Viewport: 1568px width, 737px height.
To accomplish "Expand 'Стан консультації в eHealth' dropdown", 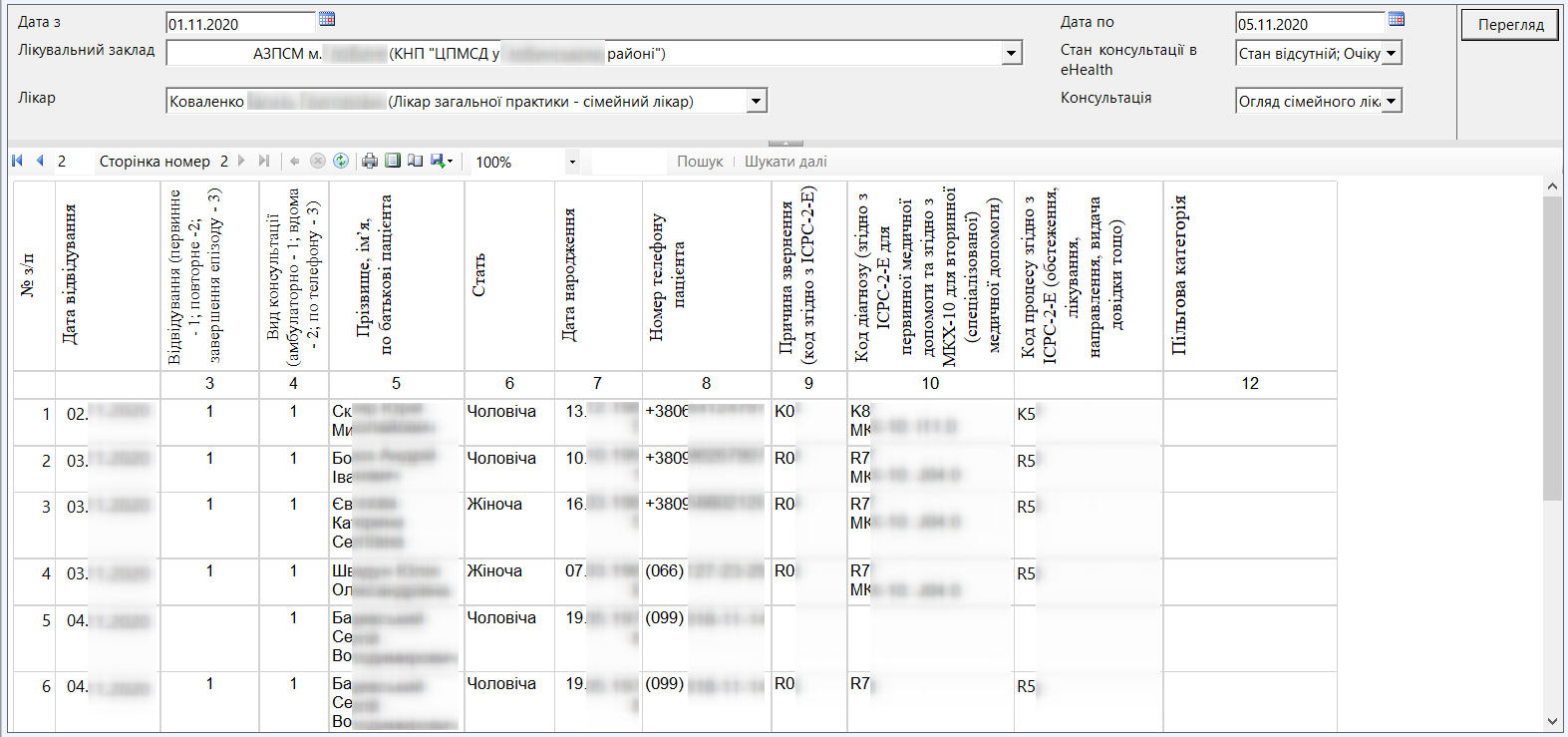I will click(x=1393, y=53).
